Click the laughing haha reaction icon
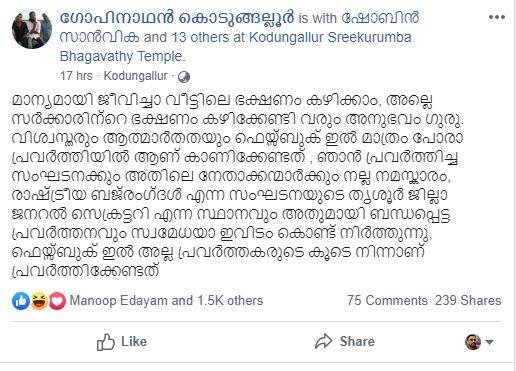Viewport: 516px width, 371px height. [39, 301]
